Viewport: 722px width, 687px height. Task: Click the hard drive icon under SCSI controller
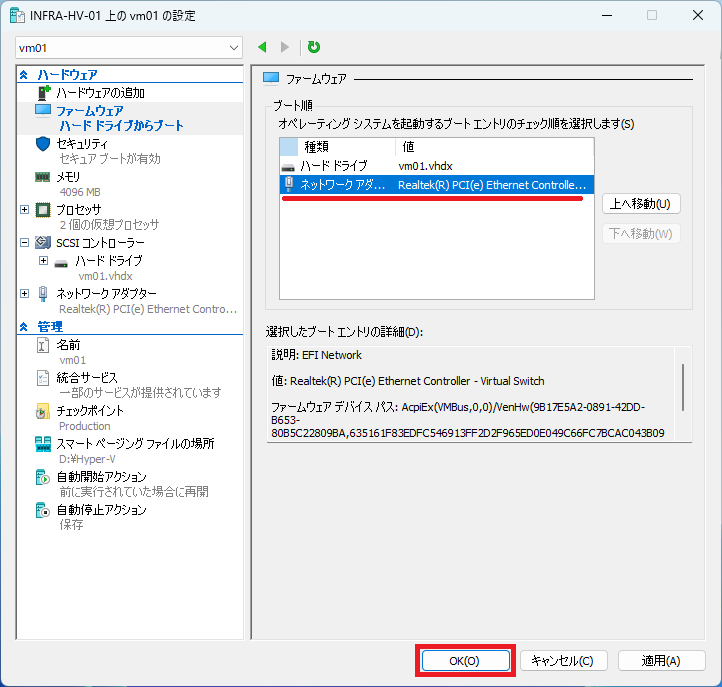coord(61,264)
